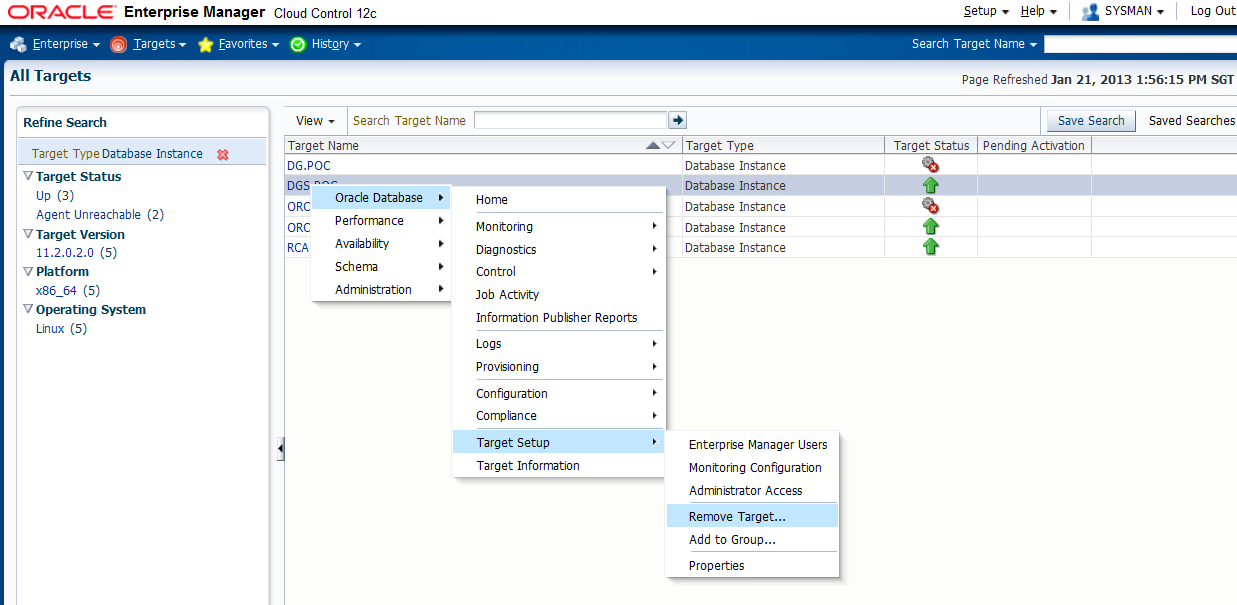Open the Diagnostics submenu

(559, 250)
